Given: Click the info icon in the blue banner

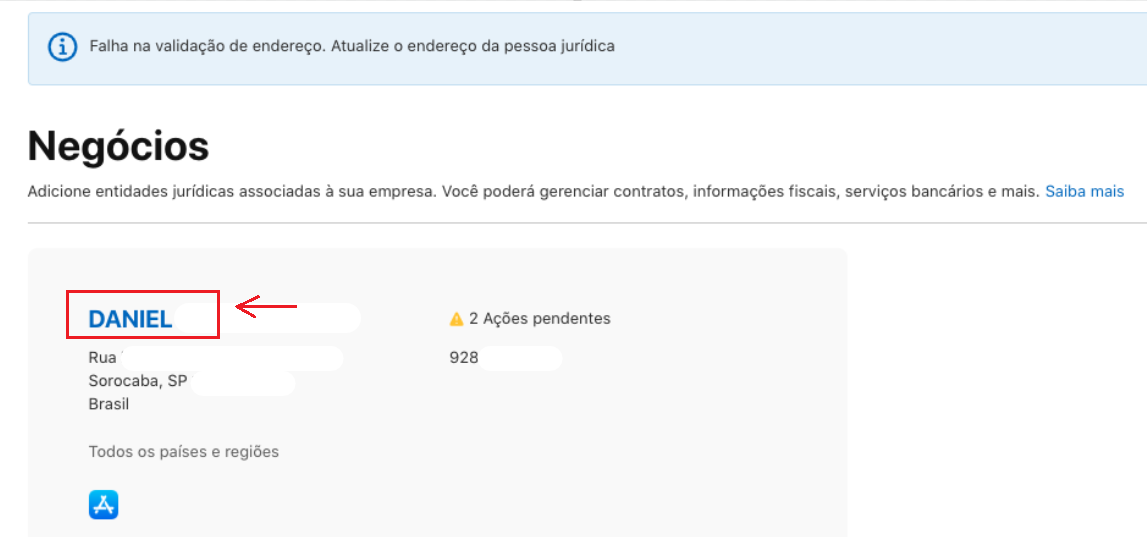Looking at the screenshot, I should coord(62,47).
